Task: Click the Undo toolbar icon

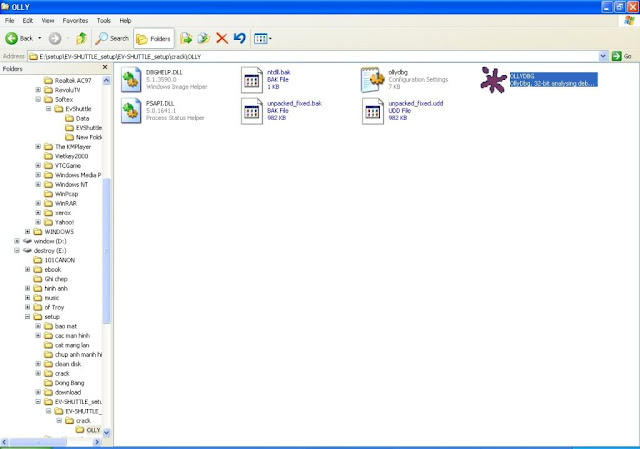Action: pyautogui.click(x=240, y=38)
